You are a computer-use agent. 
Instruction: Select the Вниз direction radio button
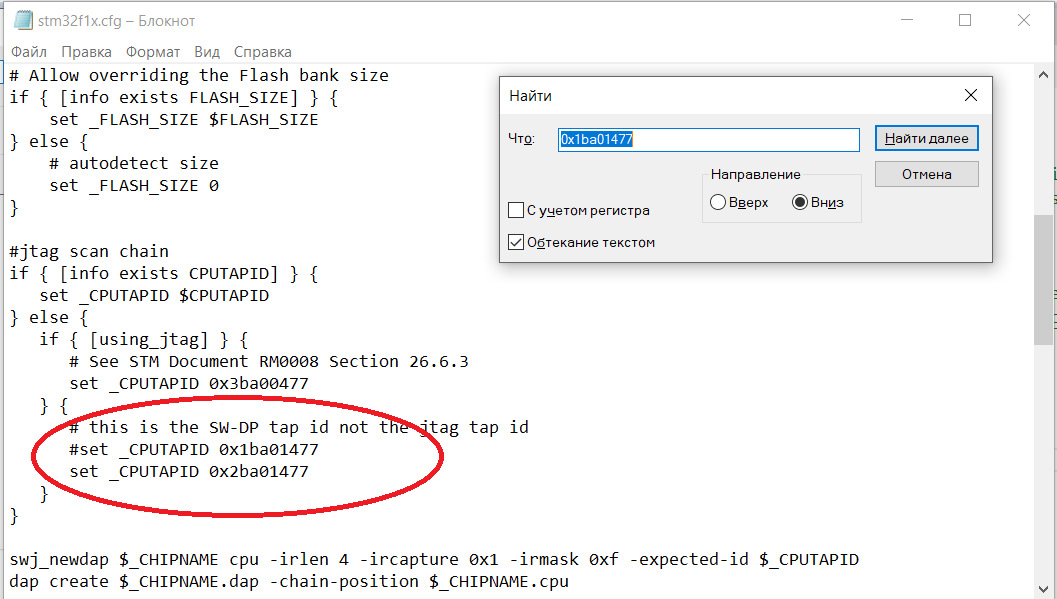(x=799, y=202)
